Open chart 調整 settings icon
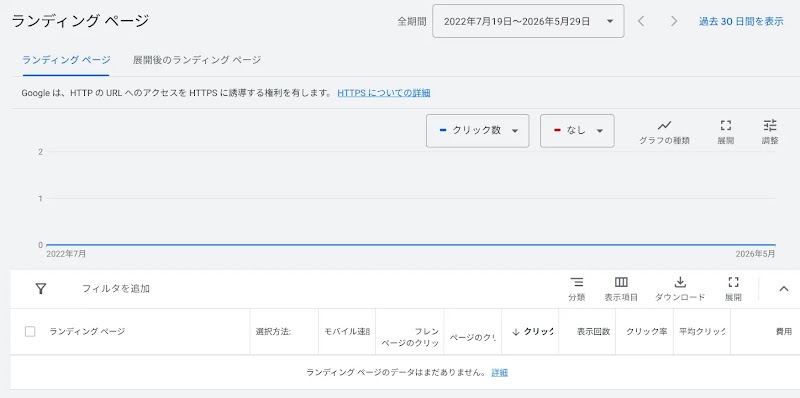The width and height of the screenshot is (800, 398). (x=770, y=132)
